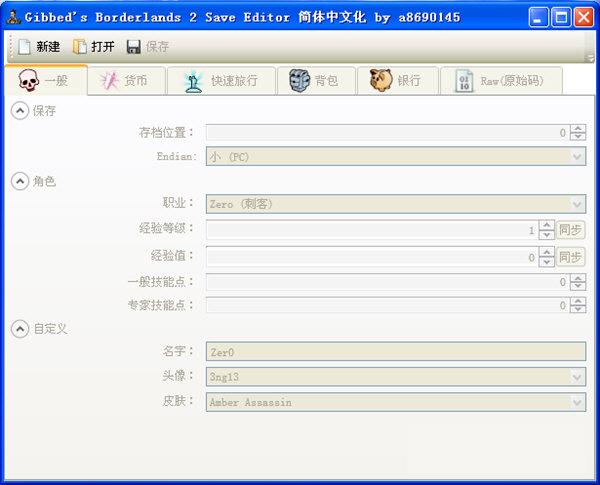Click 同步 button next to 经验值
The image size is (600, 485).
[x=570, y=257]
